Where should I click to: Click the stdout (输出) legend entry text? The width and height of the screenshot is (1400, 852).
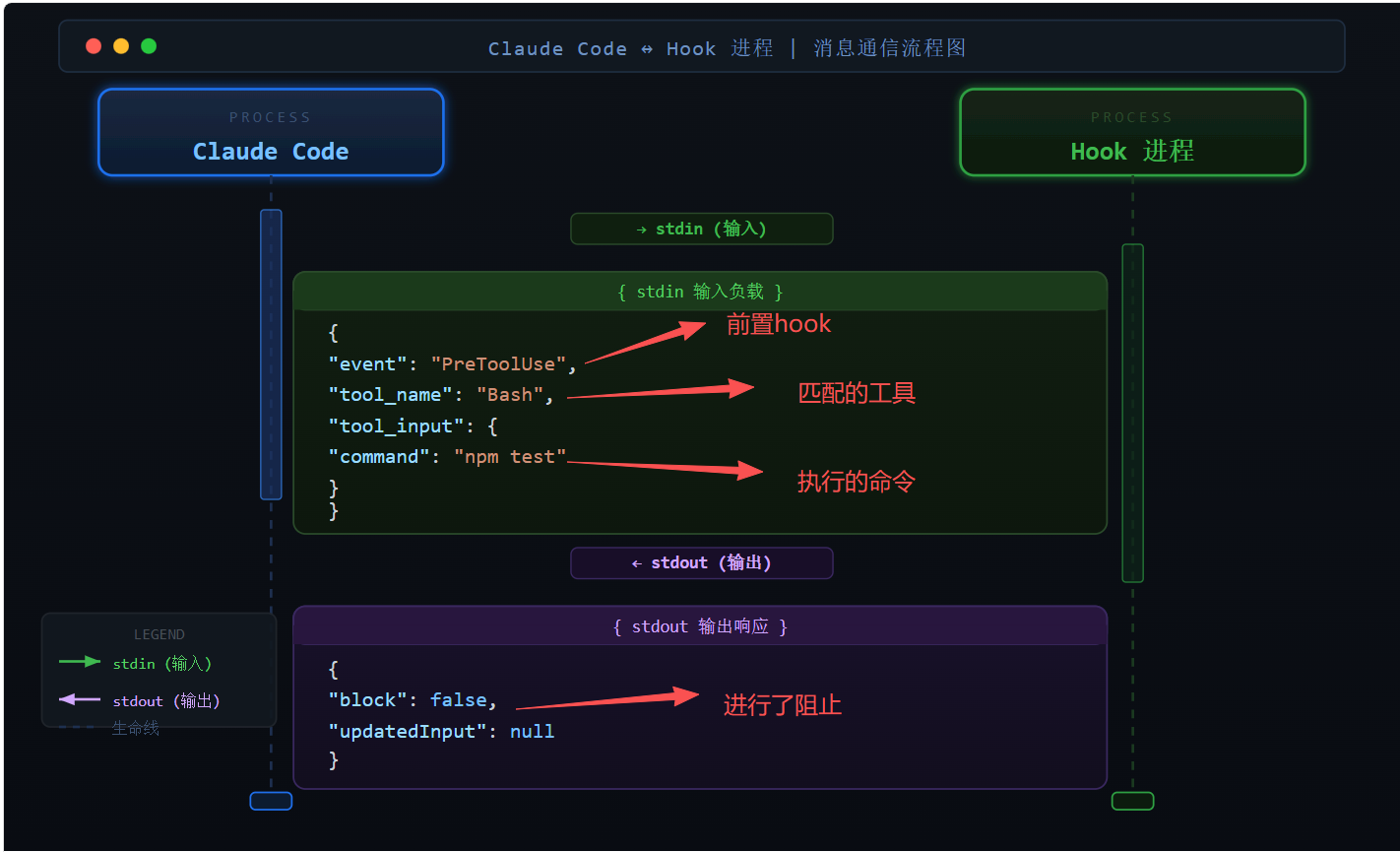point(166,701)
